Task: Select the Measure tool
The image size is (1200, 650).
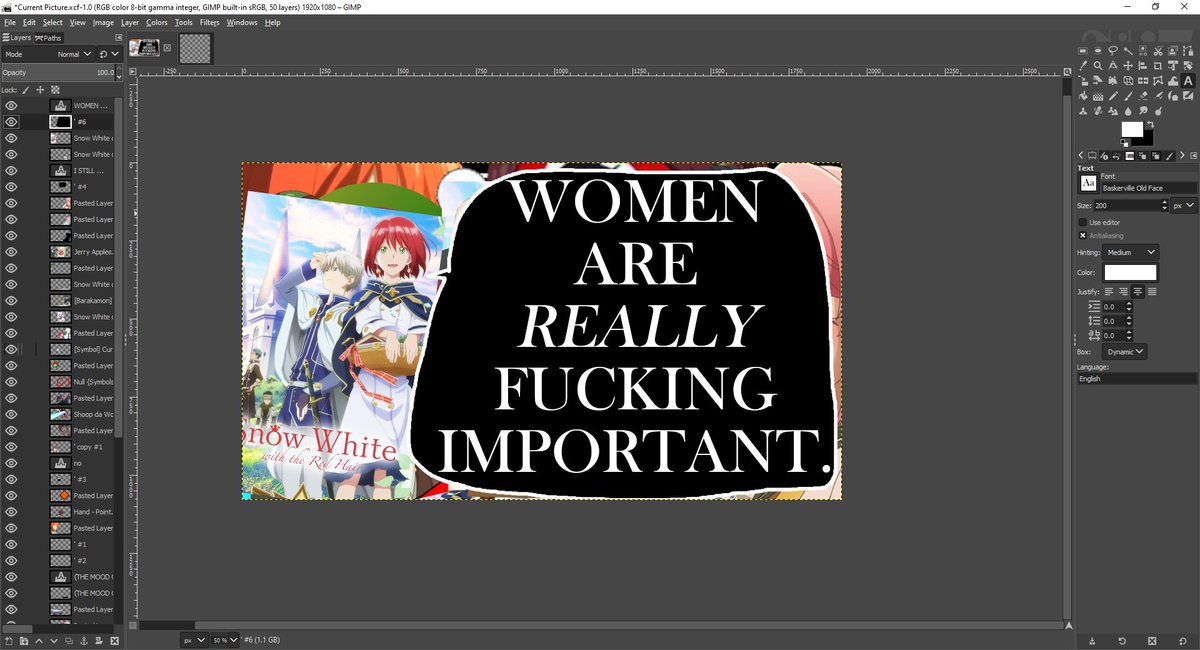Action: click(x=1113, y=65)
